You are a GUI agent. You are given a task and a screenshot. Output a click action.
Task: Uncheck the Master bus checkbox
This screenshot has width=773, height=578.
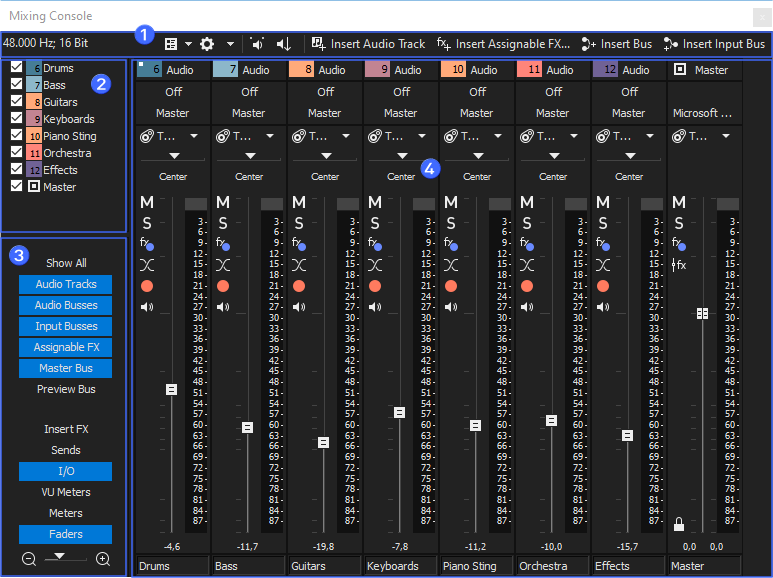pos(16,186)
